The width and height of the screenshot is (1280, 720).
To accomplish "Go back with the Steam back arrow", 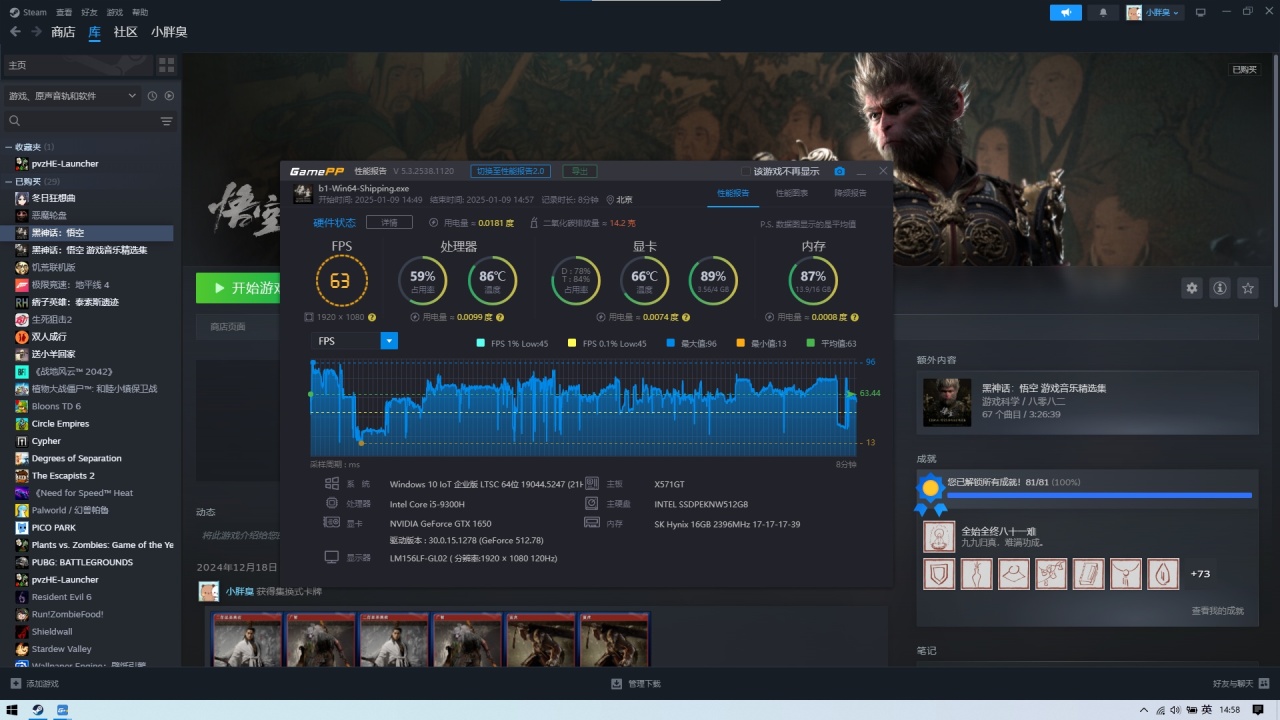I will tap(15, 32).
